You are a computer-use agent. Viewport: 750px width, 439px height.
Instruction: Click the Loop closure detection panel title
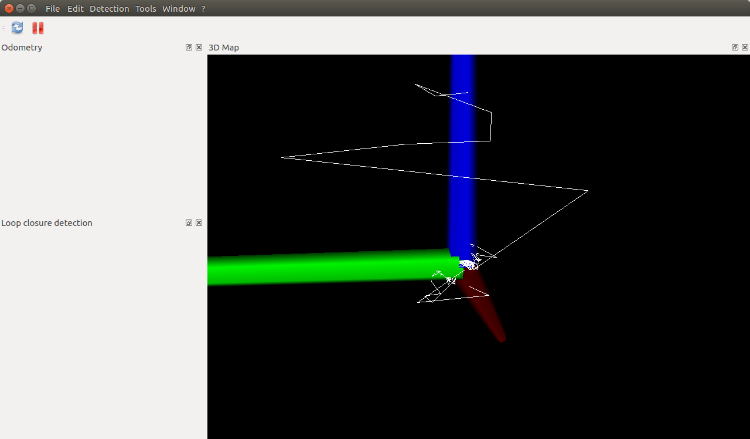(x=47, y=223)
